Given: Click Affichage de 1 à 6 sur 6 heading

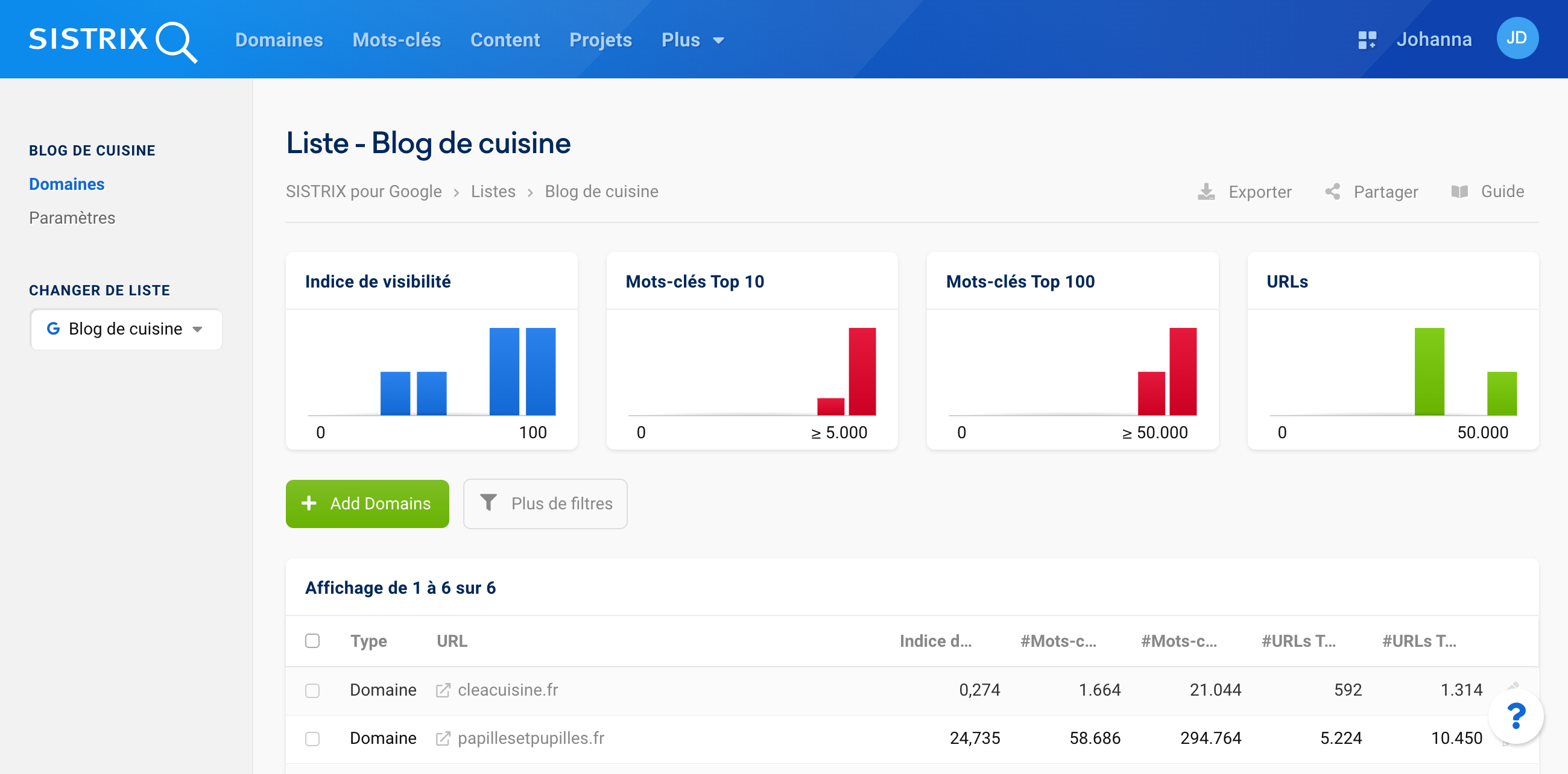Looking at the screenshot, I should (x=400, y=588).
